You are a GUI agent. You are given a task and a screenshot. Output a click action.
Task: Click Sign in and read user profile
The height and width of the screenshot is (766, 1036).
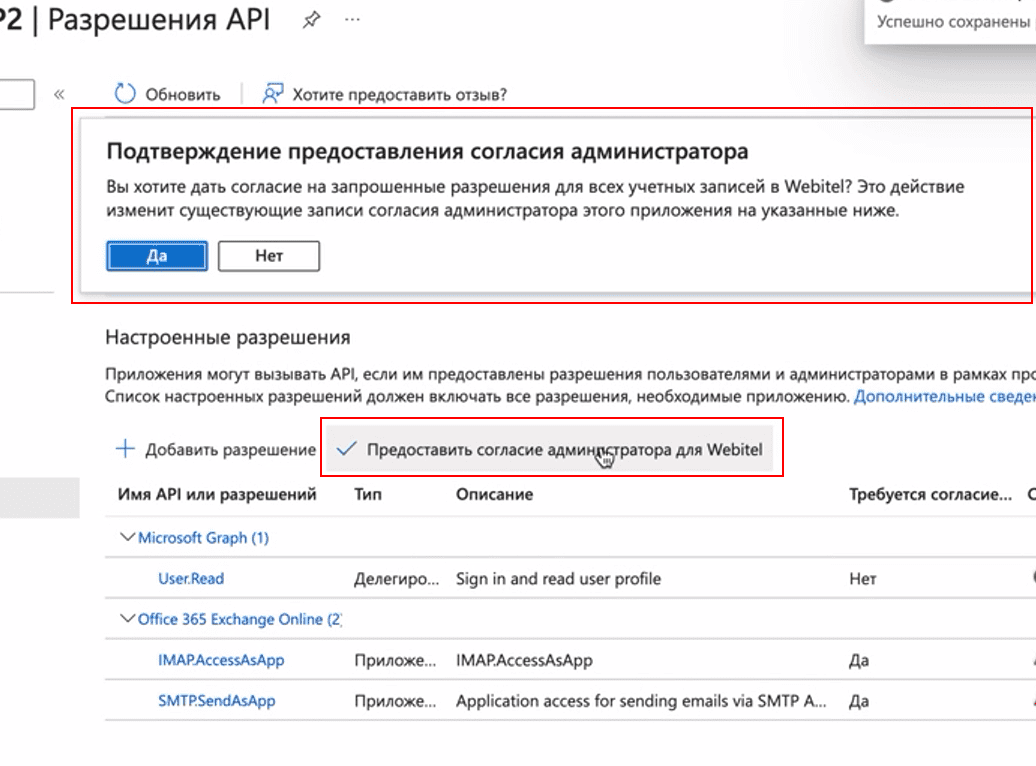coord(558,579)
